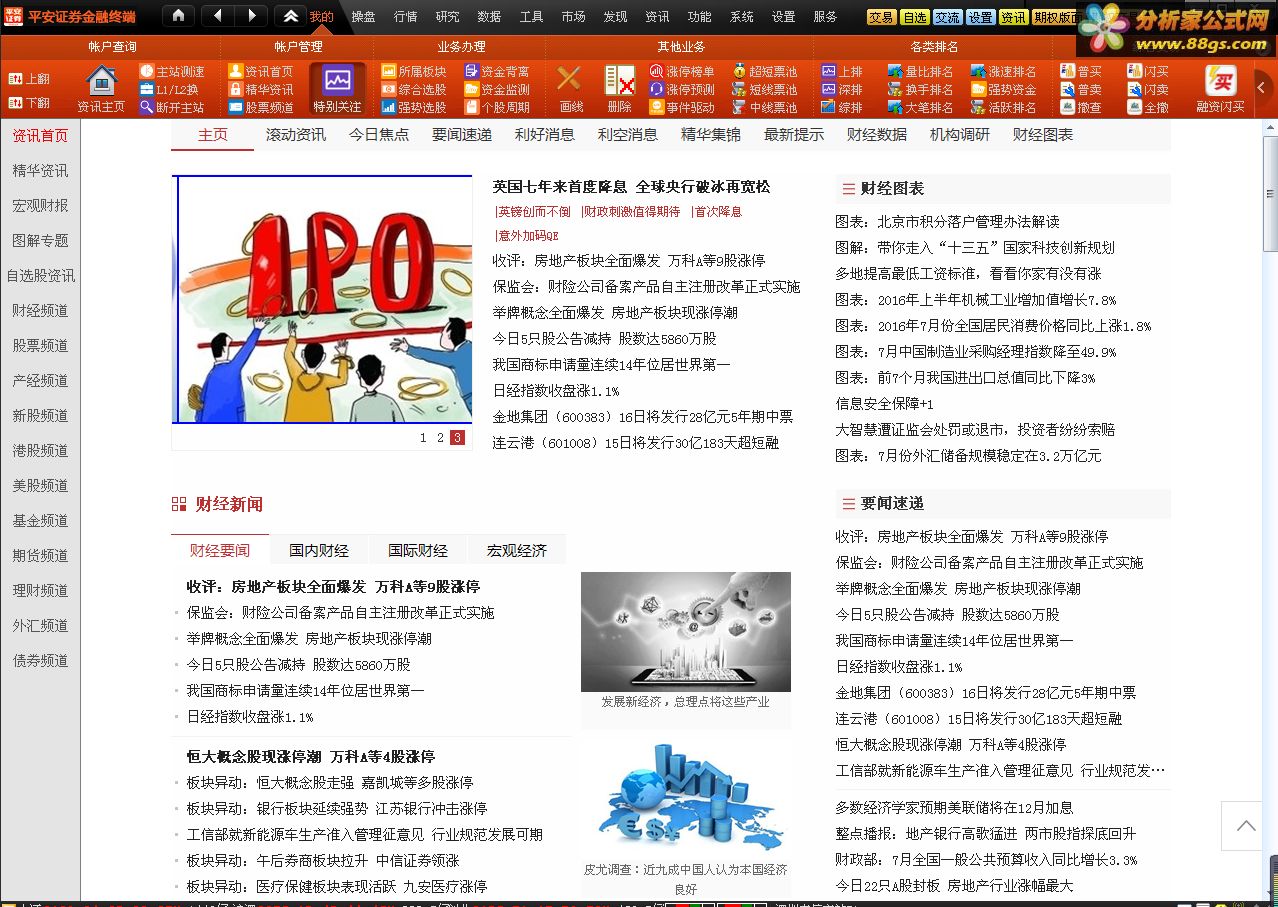This screenshot has width=1278, height=907.
Task: Open 港股频道 in left sidebar
Action: (x=40, y=450)
